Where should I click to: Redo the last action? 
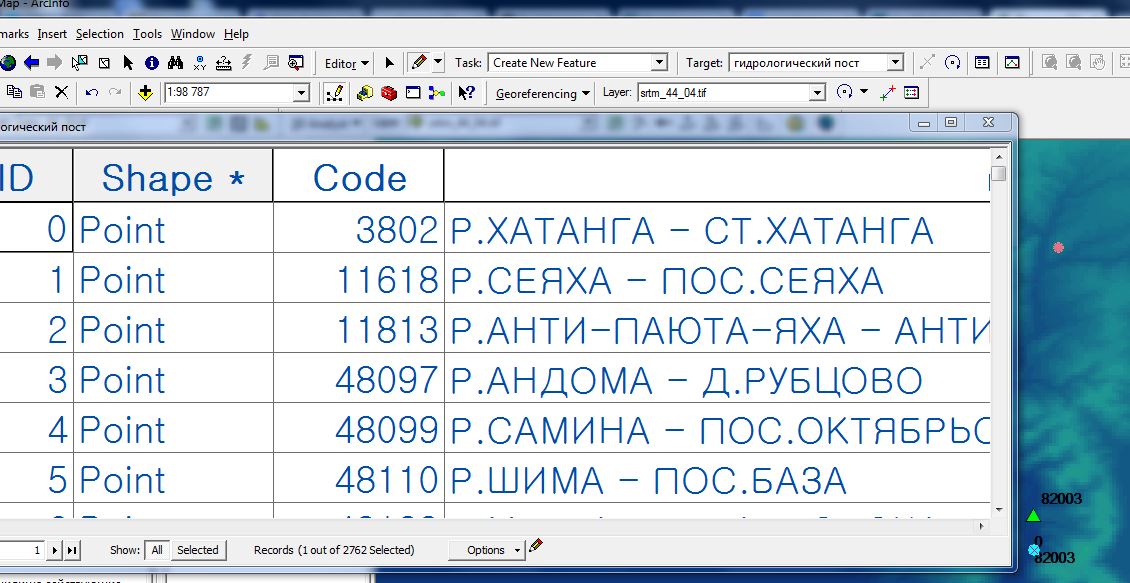115,92
